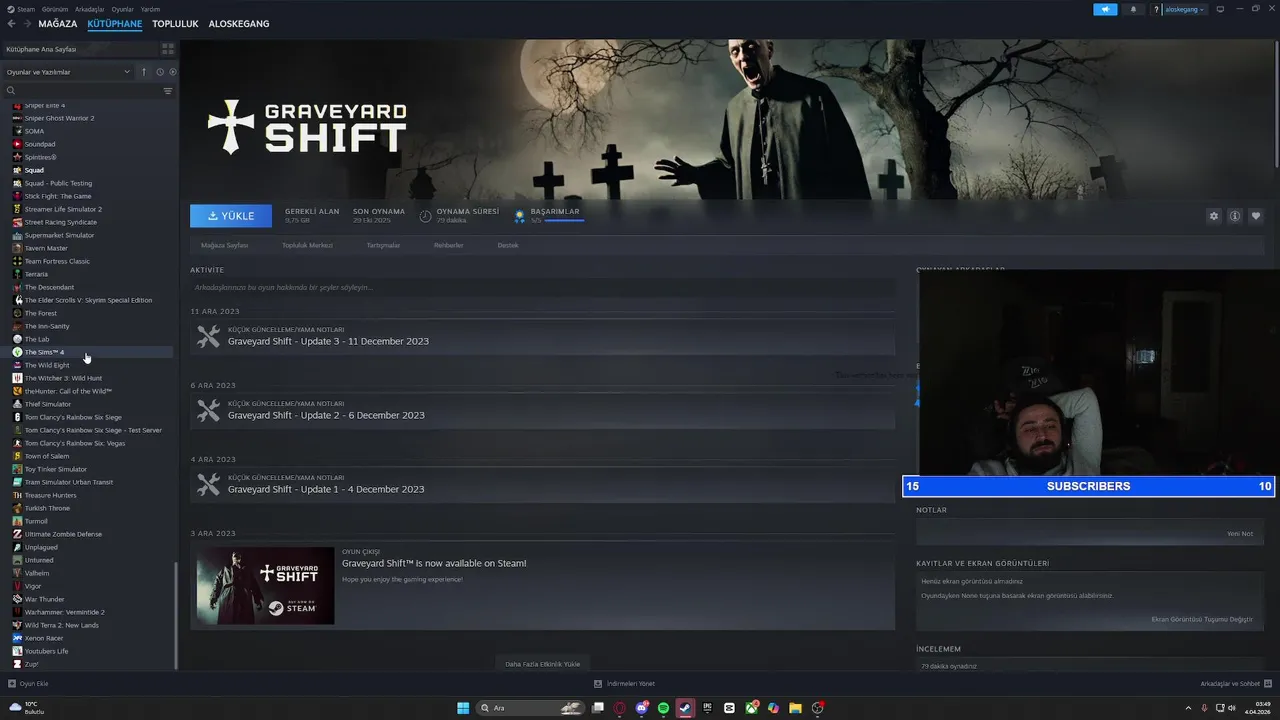The width and height of the screenshot is (1280, 720).
Task: Open the Yardım menu
Action: [x=150, y=9]
